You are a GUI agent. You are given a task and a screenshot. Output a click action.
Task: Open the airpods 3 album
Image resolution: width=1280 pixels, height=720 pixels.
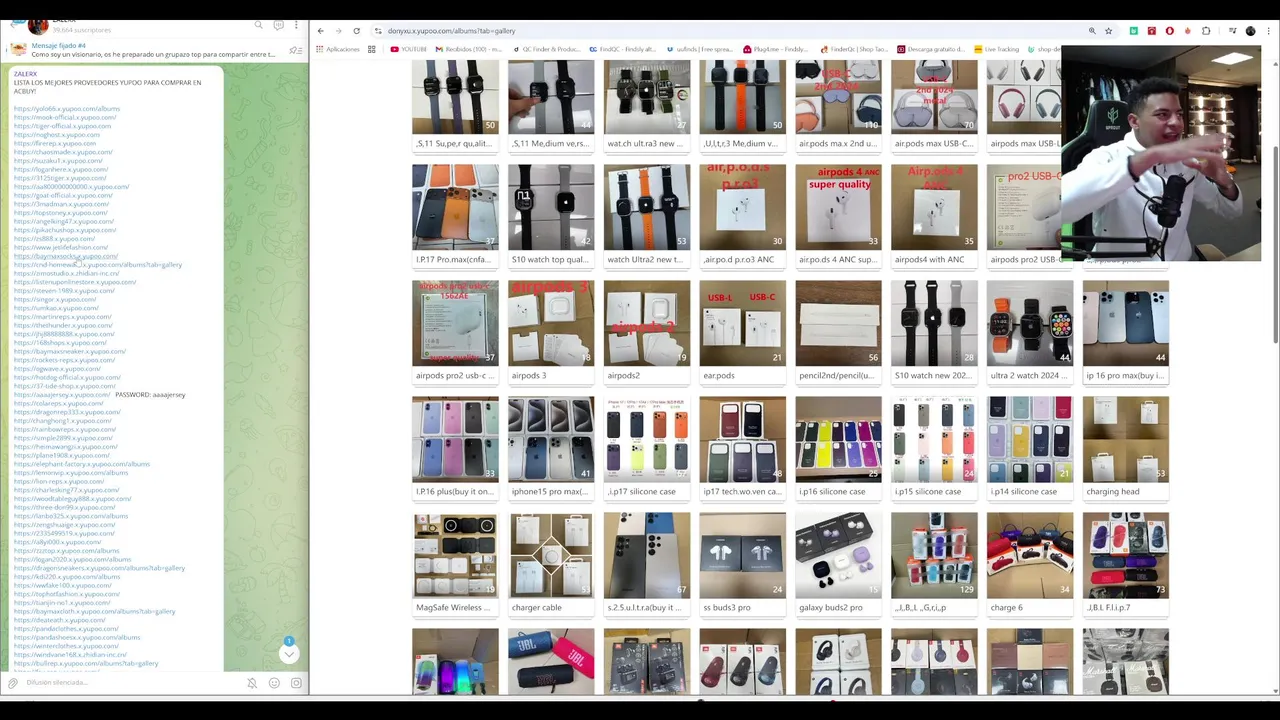pos(550,331)
